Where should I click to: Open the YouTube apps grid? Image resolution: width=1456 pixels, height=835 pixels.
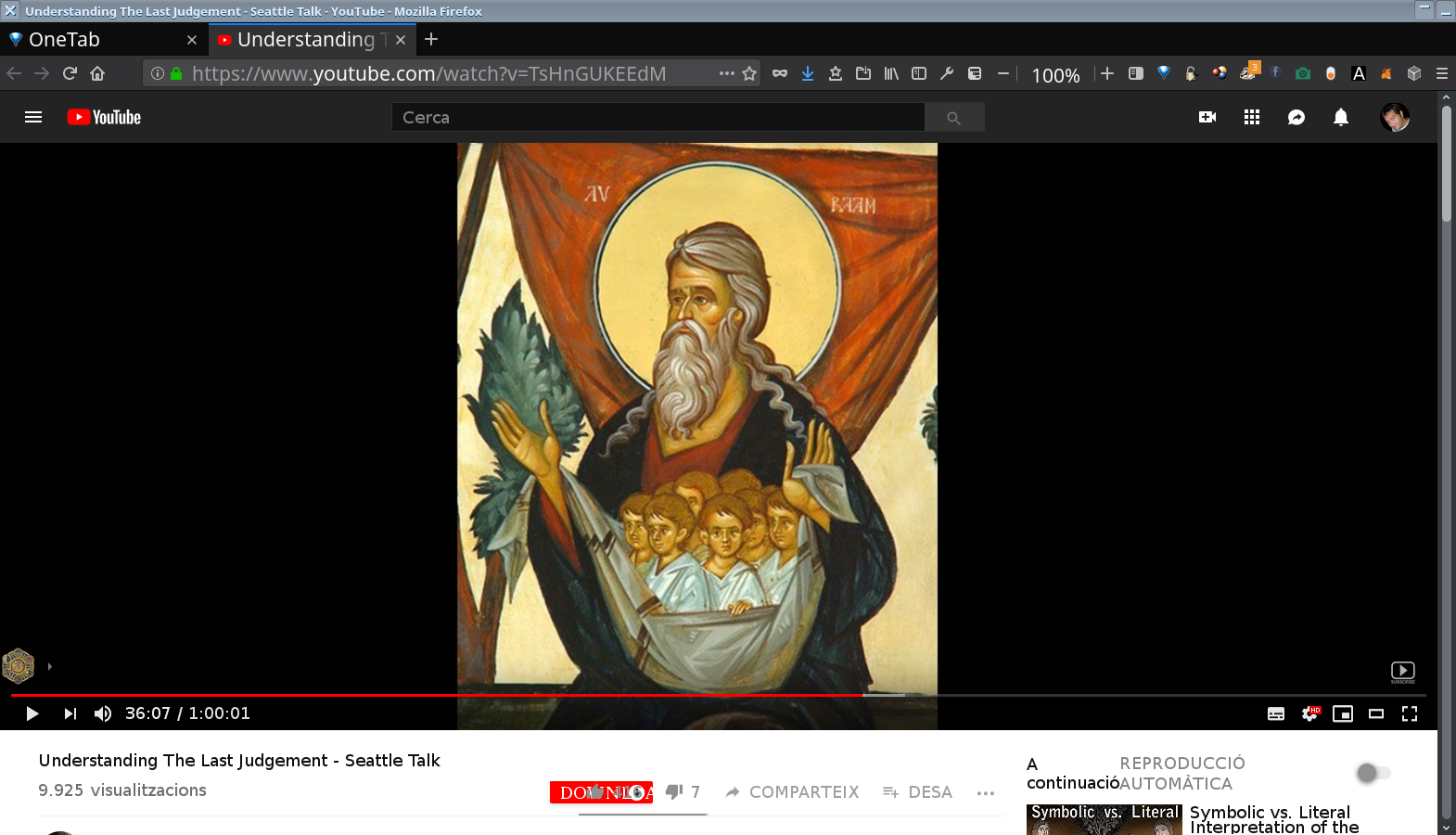tap(1252, 117)
